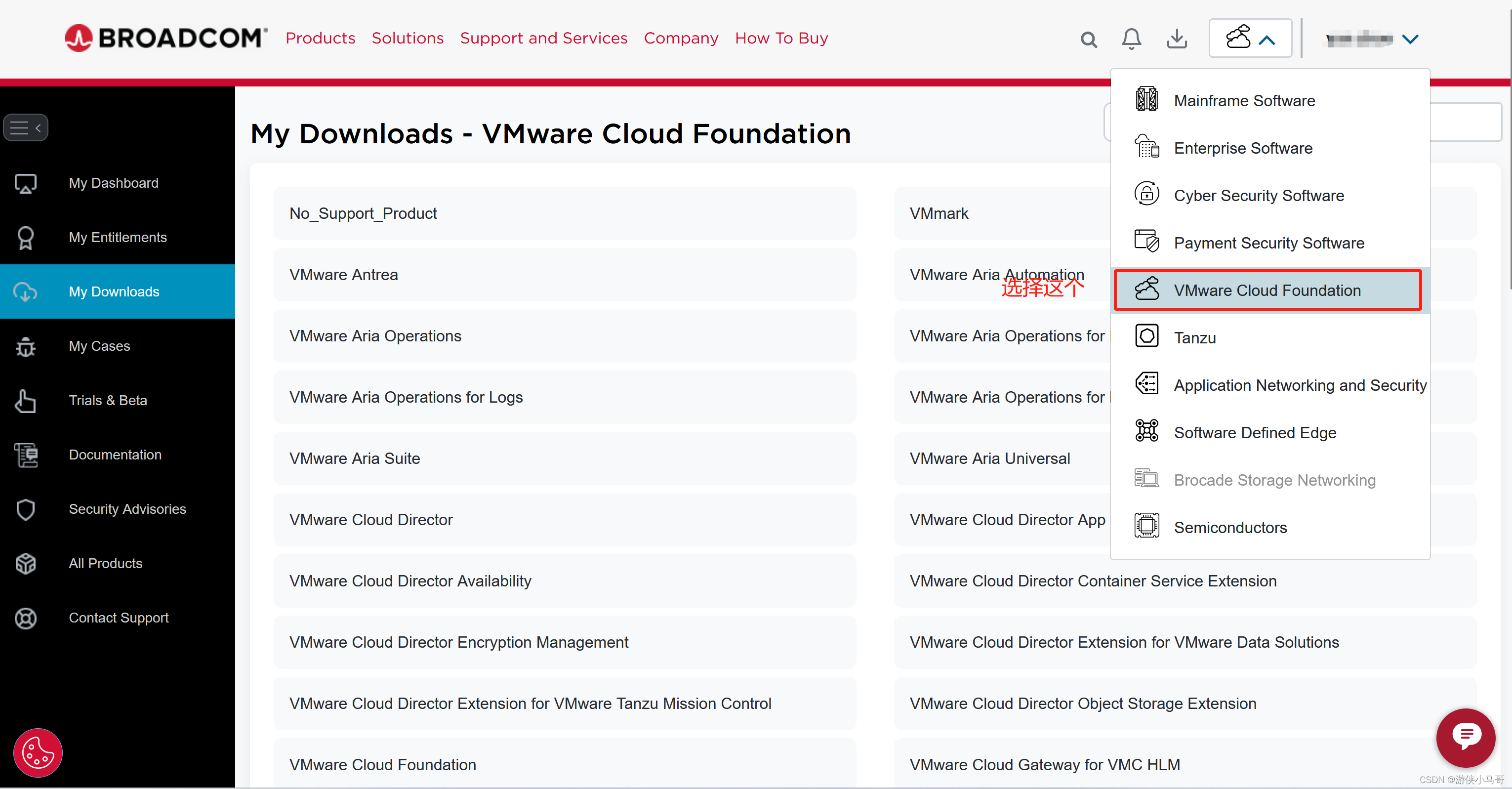
Task: Collapse the sidebar with hamburger toggle
Action: (25, 127)
